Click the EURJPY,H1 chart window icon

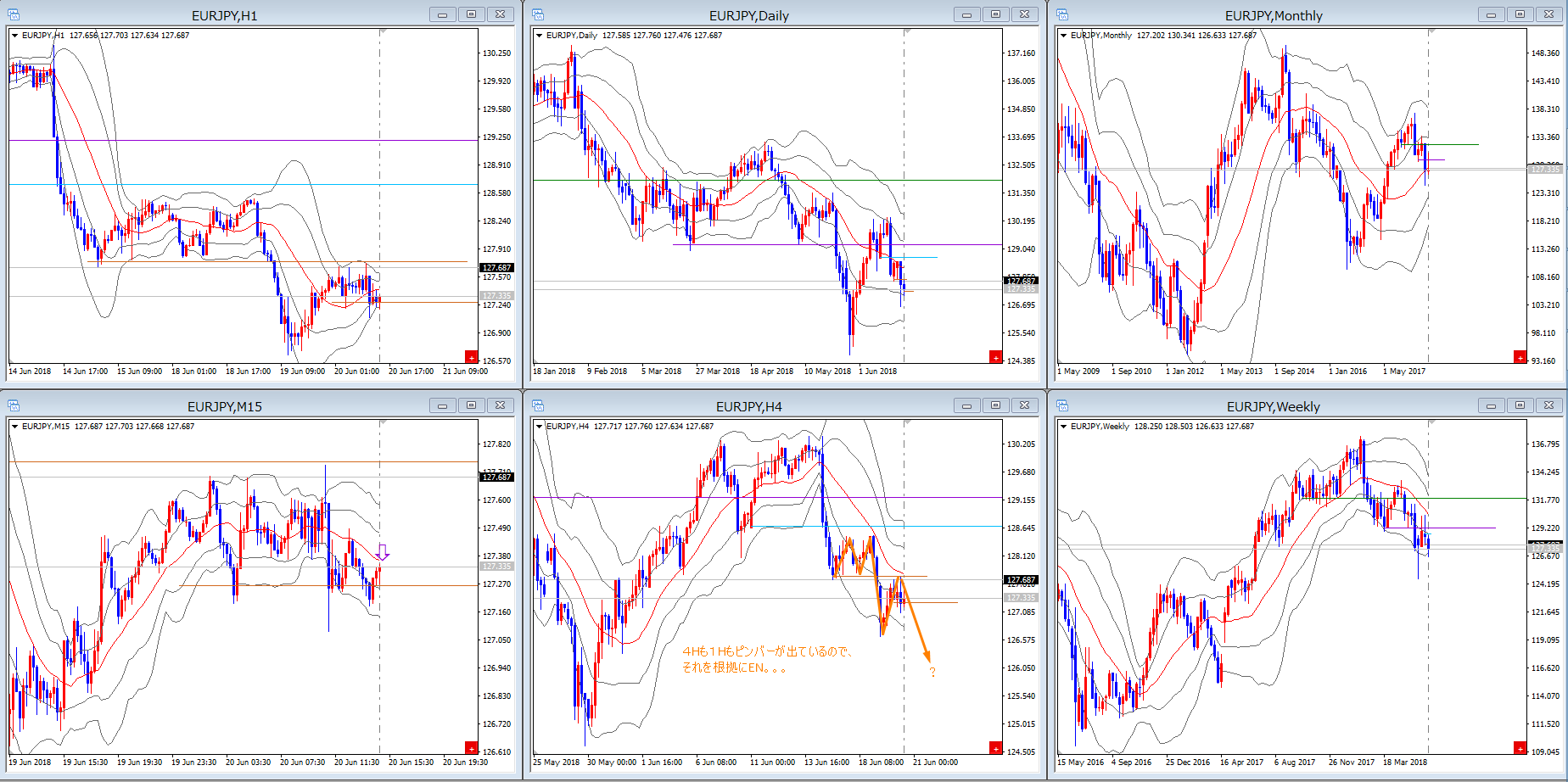click(14, 14)
